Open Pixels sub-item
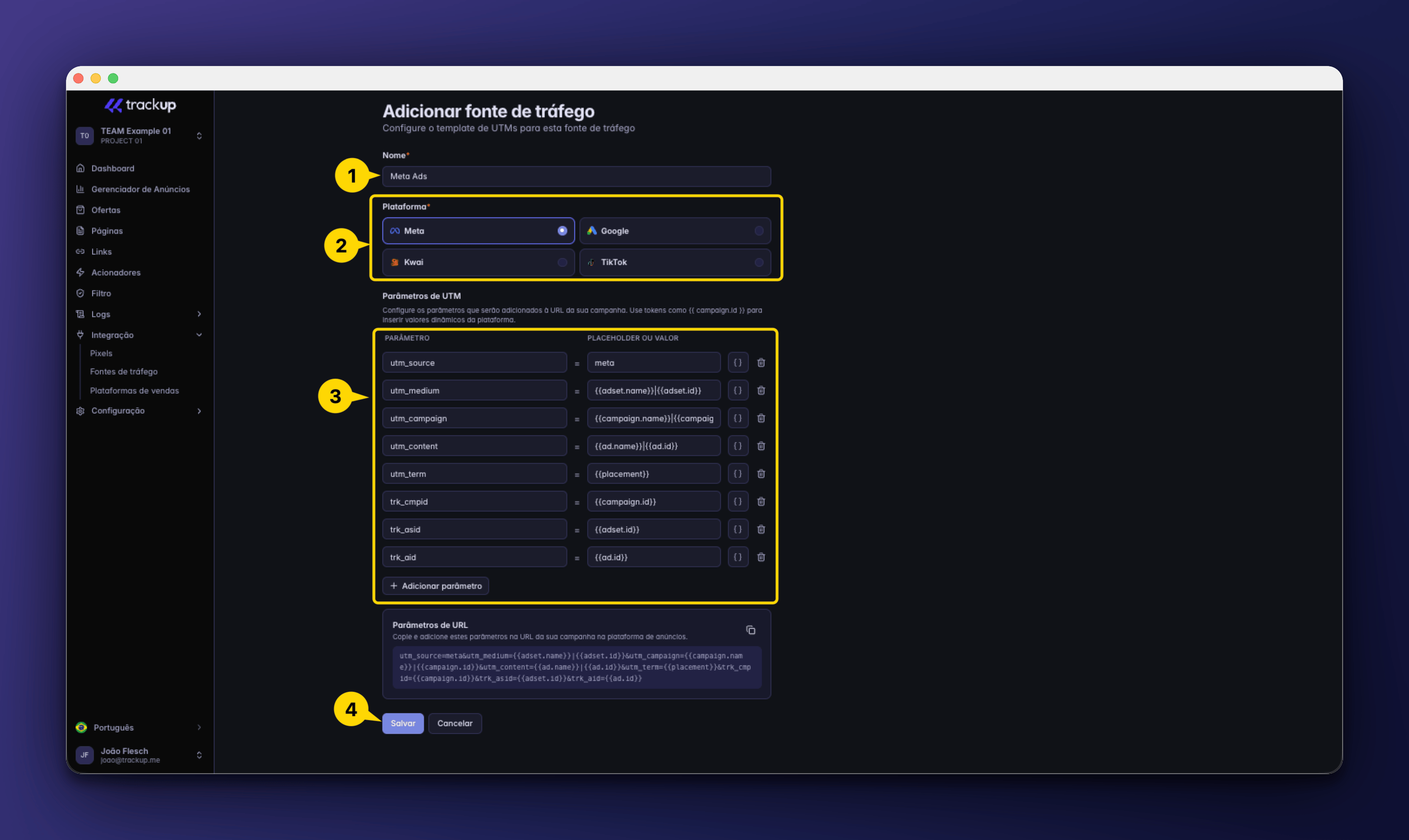The height and width of the screenshot is (840, 1409). tap(101, 353)
